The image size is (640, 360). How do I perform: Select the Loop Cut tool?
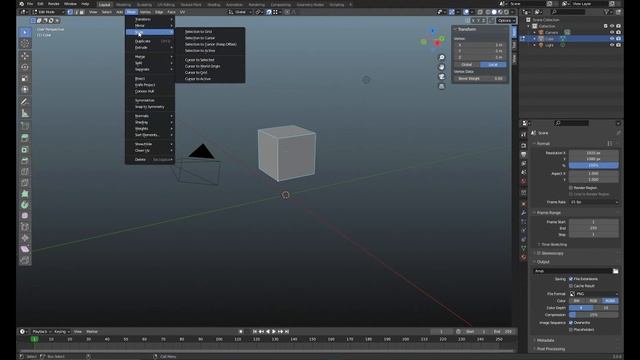pos(25,171)
